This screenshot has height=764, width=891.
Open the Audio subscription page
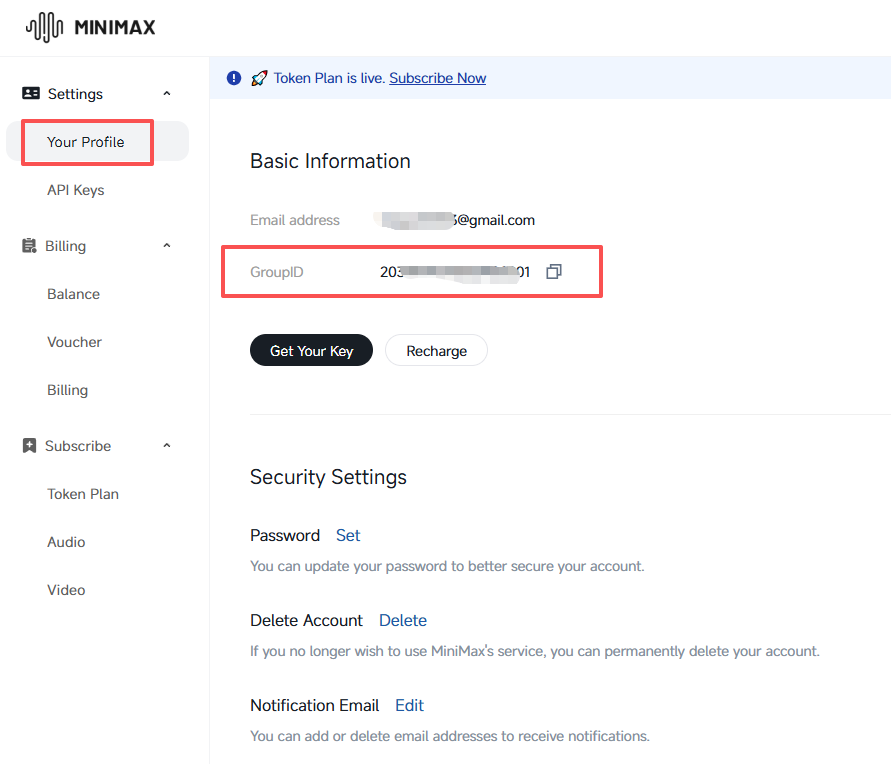click(66, 542)
